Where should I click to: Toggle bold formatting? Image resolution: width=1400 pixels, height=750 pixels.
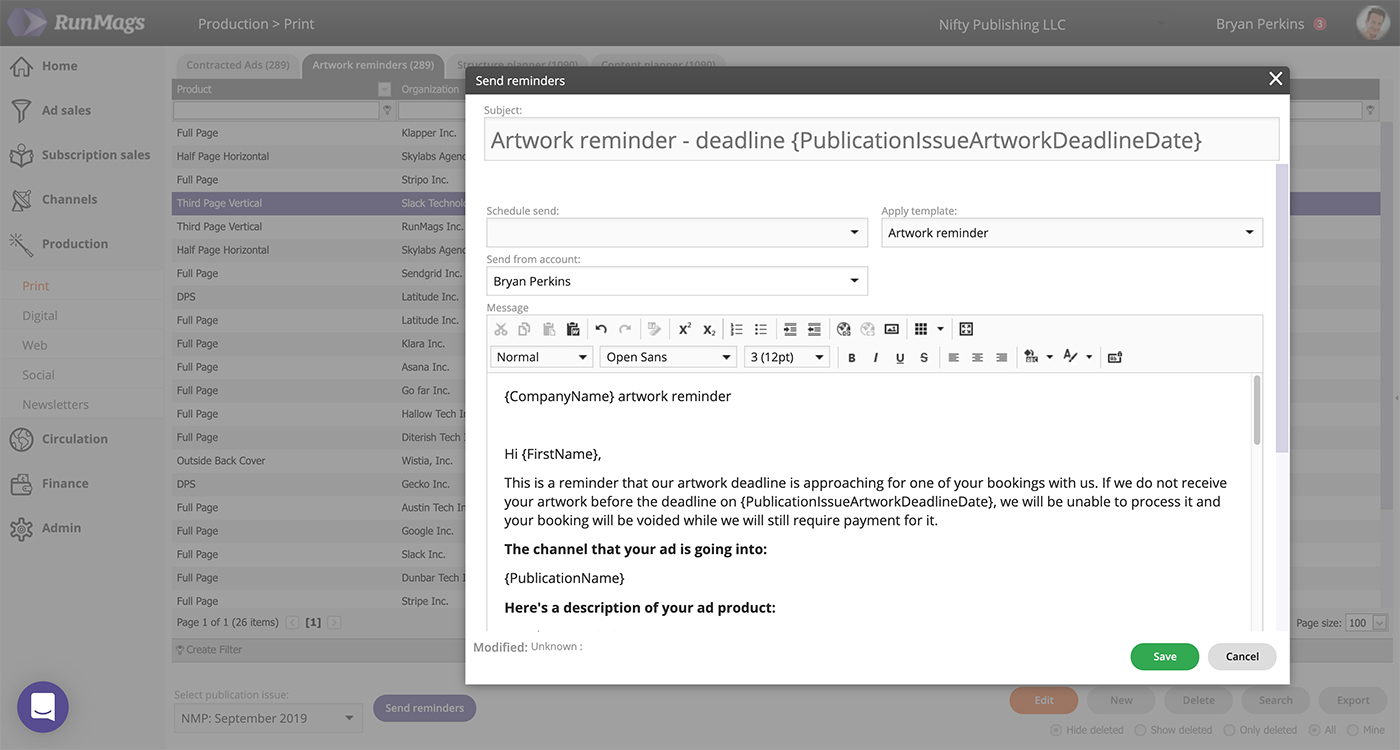pos(852,358)
